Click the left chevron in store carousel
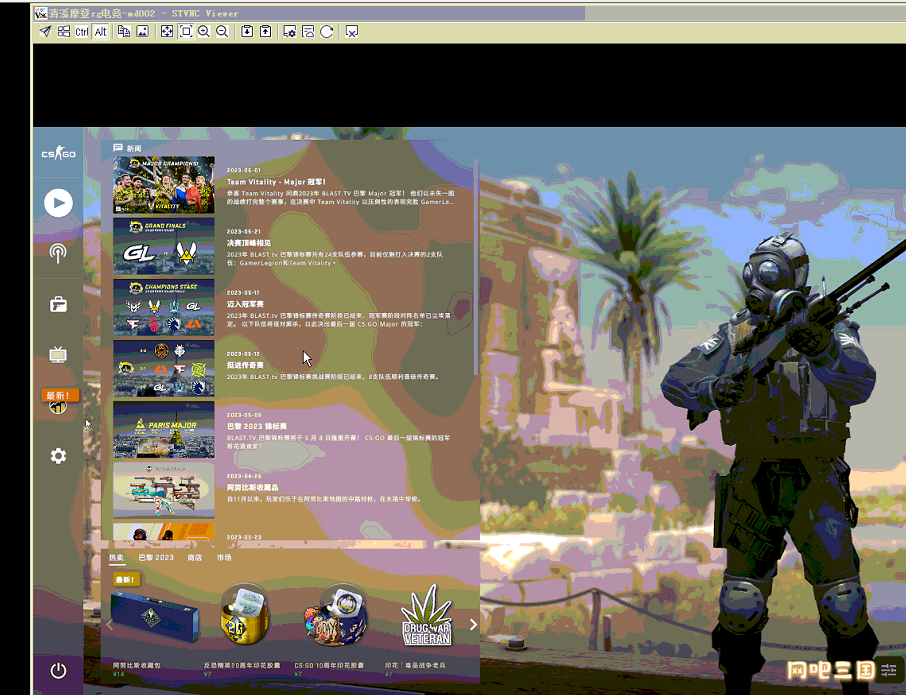 [x=109, y=625]
